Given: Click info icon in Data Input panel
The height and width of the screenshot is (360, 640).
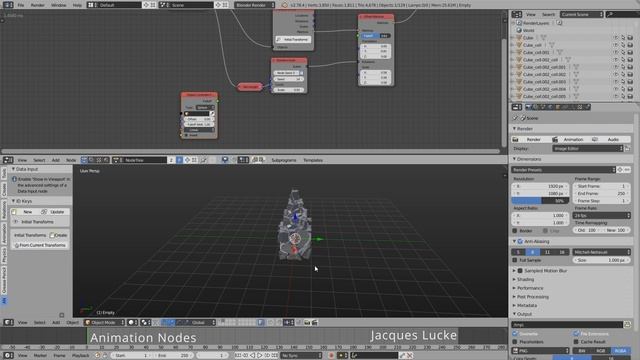Looking at the screenshot, I should (14, 179).
